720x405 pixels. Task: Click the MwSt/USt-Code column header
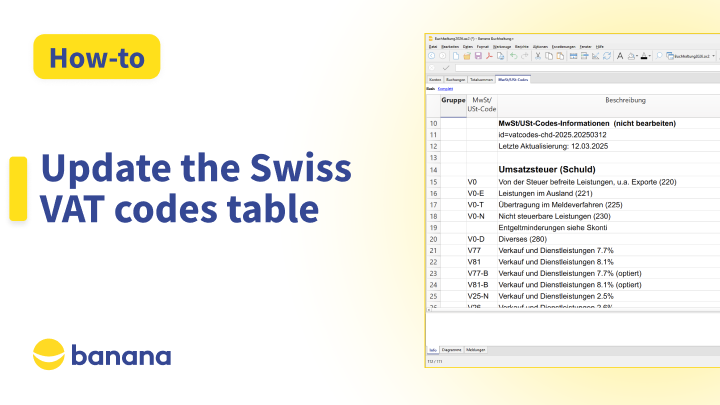click(x=482, y=106)
